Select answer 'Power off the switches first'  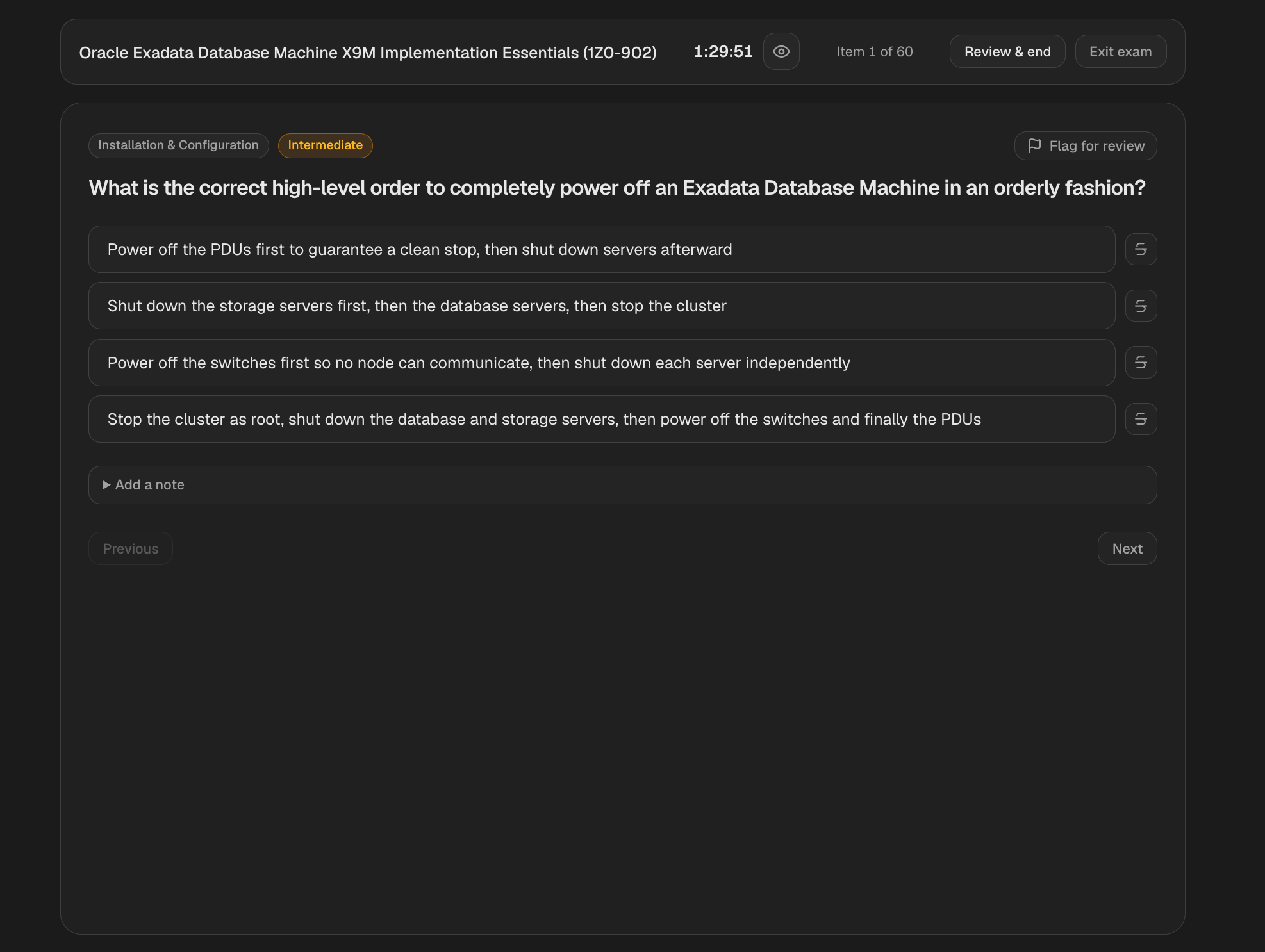point(602,363)
